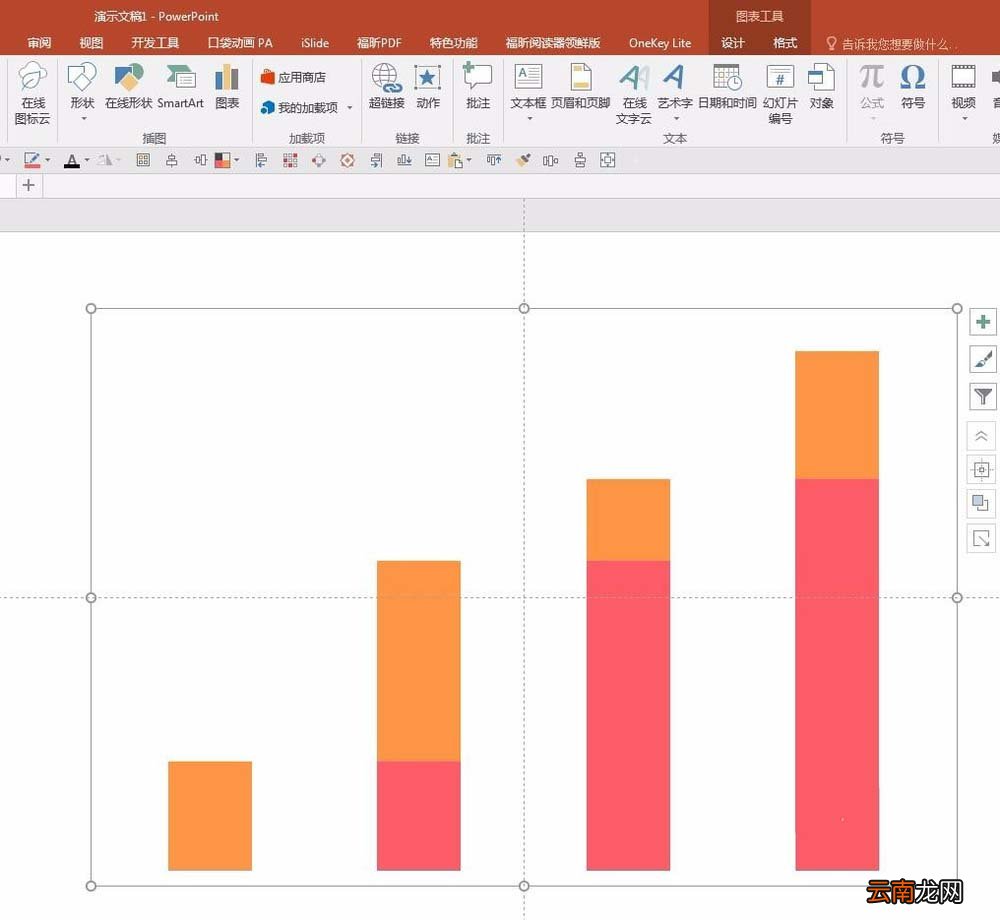Insert a shape using 形状 button
Image resolution: width=1000 pixels, height=920 pixels.
click(82, 85)
